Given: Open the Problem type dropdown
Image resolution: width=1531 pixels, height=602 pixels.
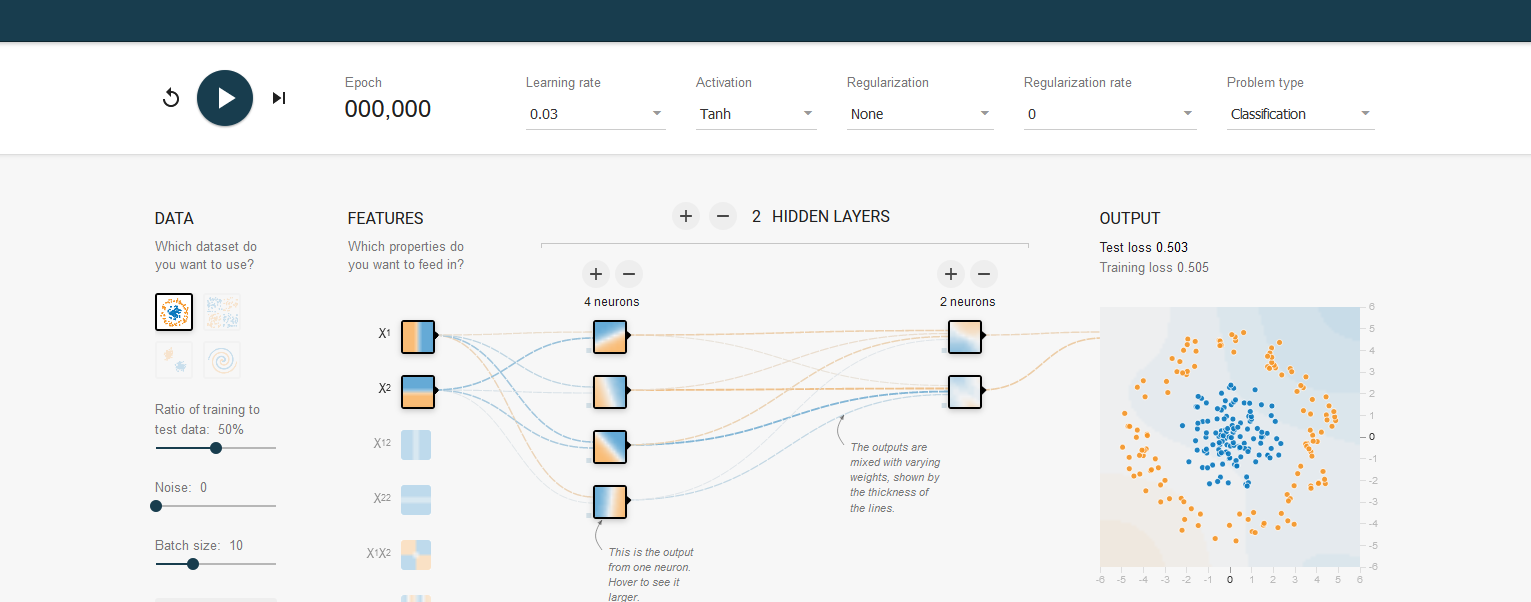Looking at the screenshot, I should click(1300, 114).
